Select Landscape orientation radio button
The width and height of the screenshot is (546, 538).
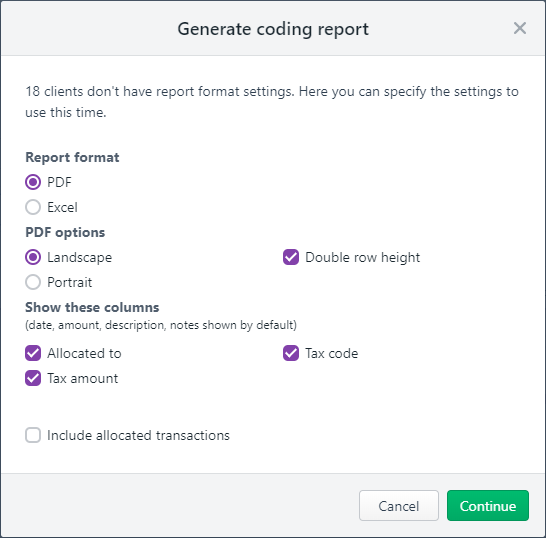33,257
